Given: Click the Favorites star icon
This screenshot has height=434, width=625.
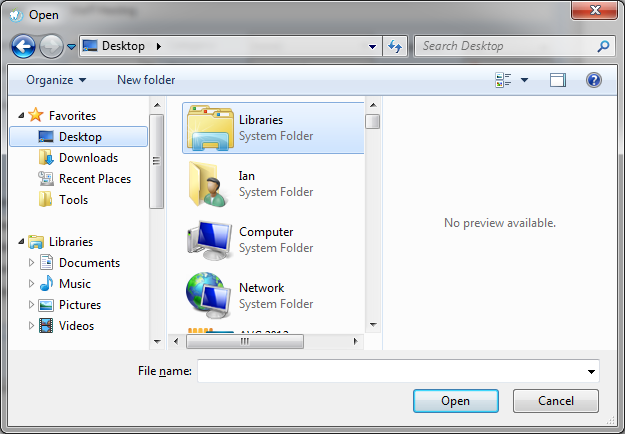Looking at the screenshot, I should point(36,115).
